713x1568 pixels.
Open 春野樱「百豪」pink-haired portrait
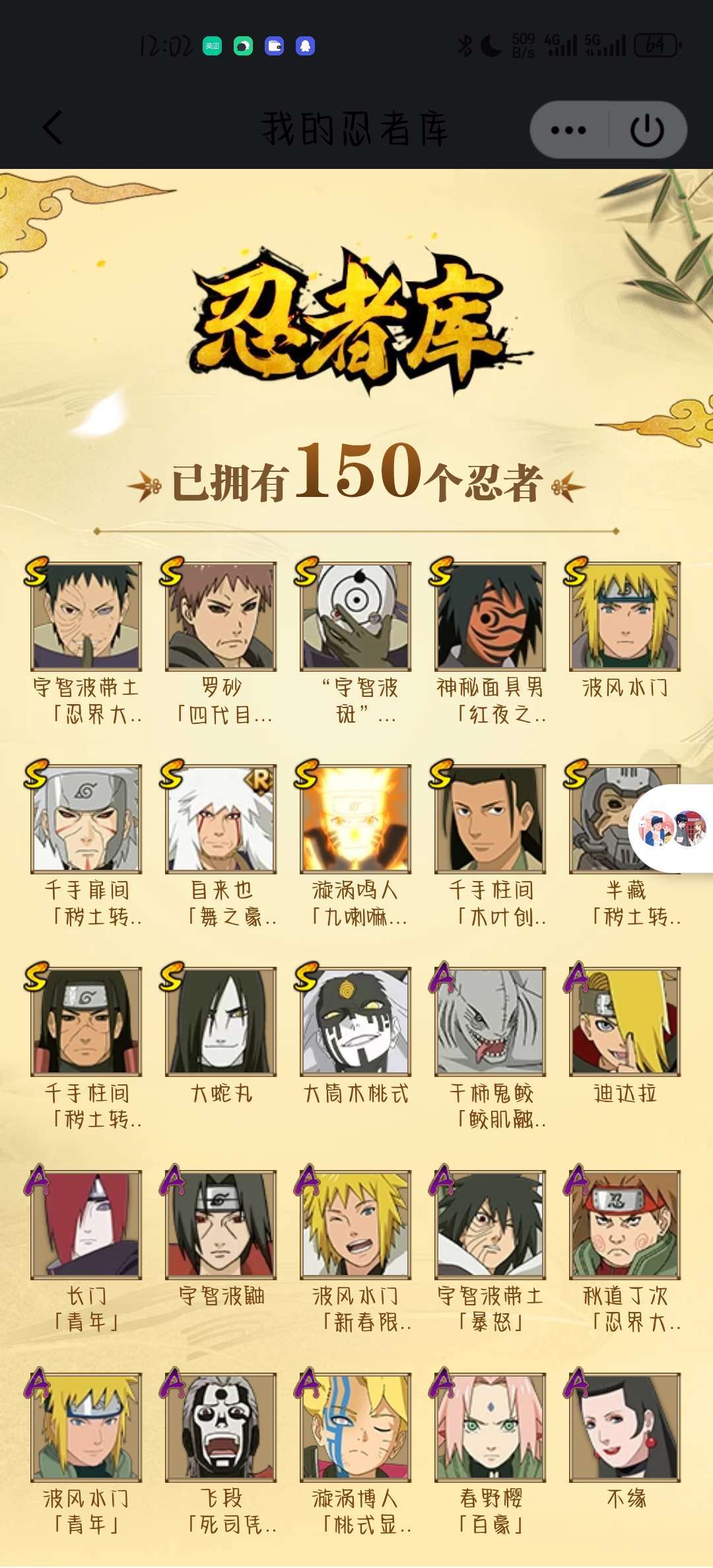[490, 1427]
